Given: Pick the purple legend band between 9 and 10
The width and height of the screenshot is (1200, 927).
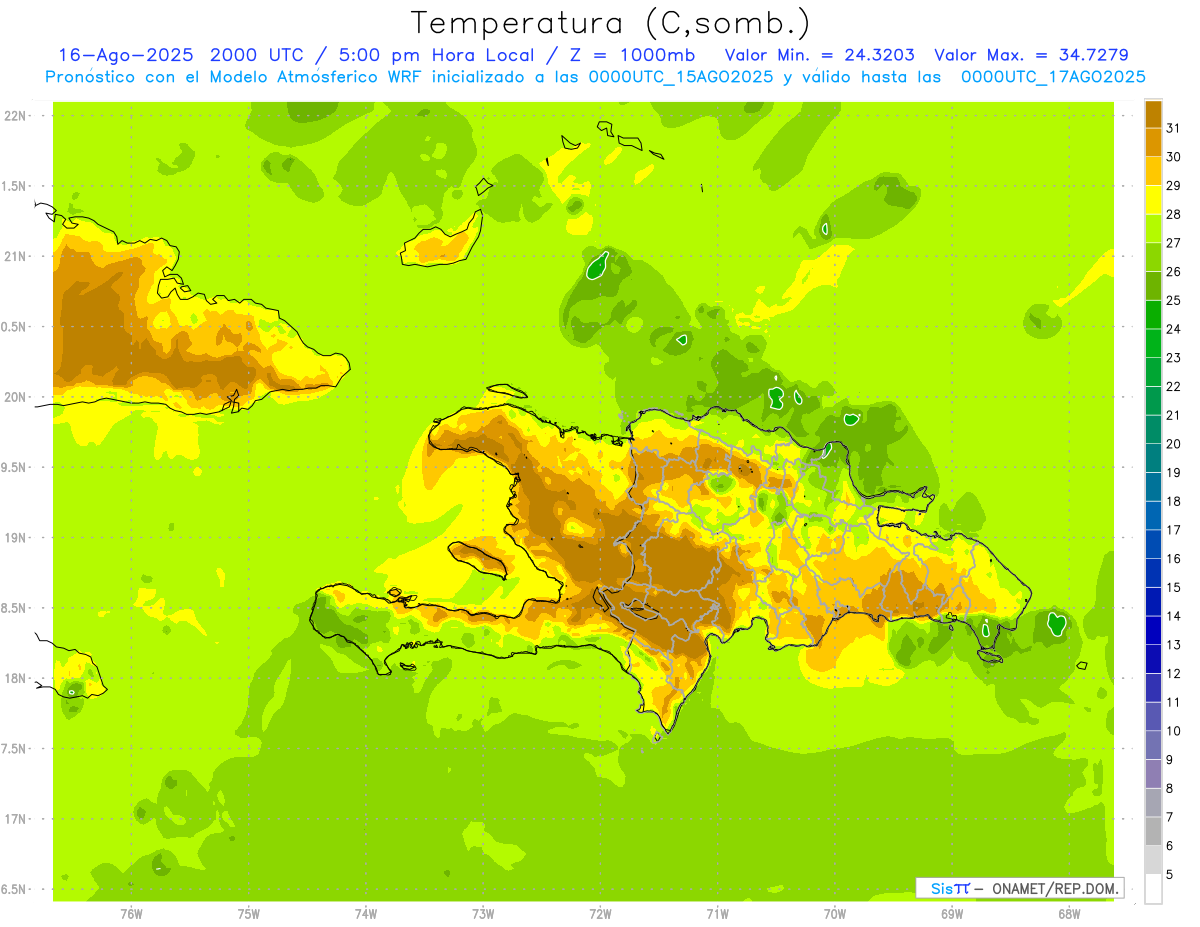Looking at the screenshot, I should [1153, 745].
